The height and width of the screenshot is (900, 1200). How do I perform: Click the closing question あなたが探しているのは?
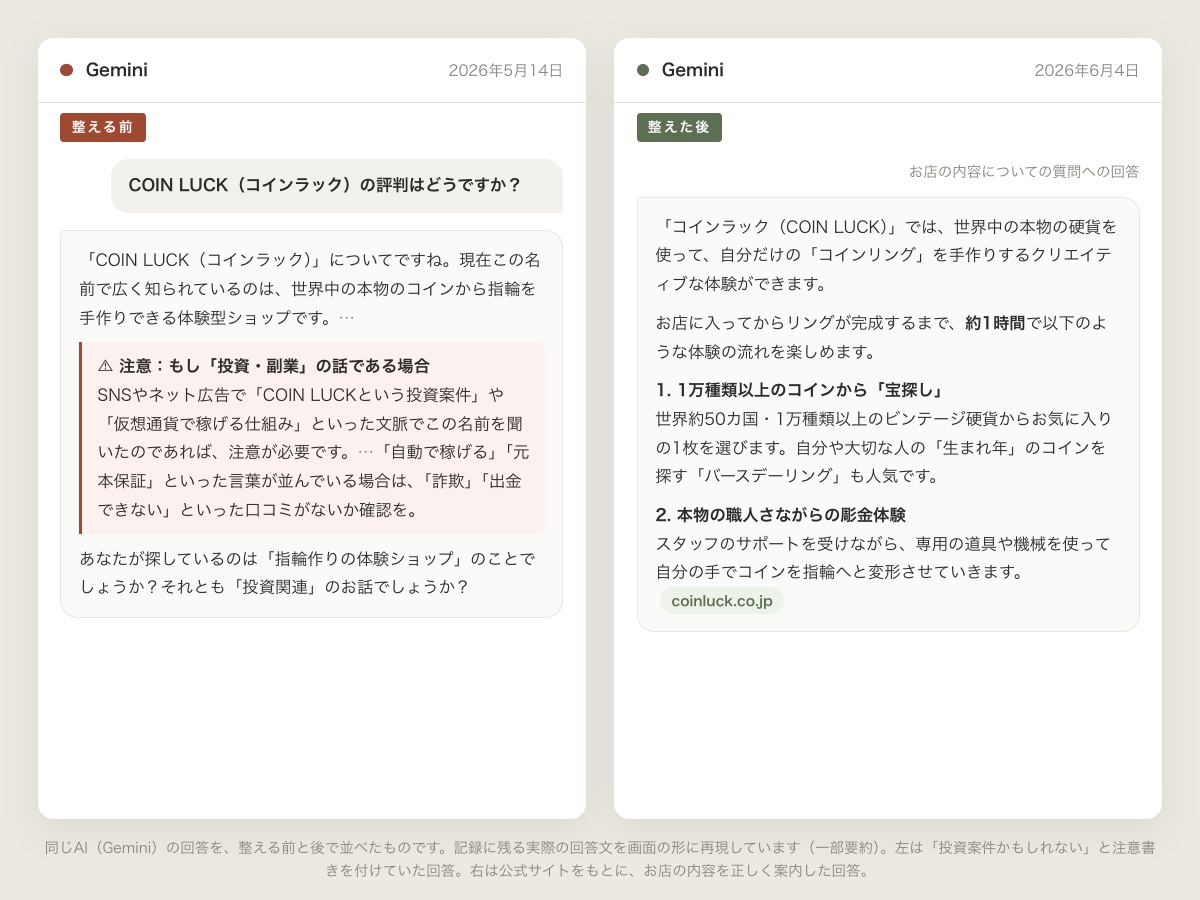pyautogui.click(x=310, y=572)
